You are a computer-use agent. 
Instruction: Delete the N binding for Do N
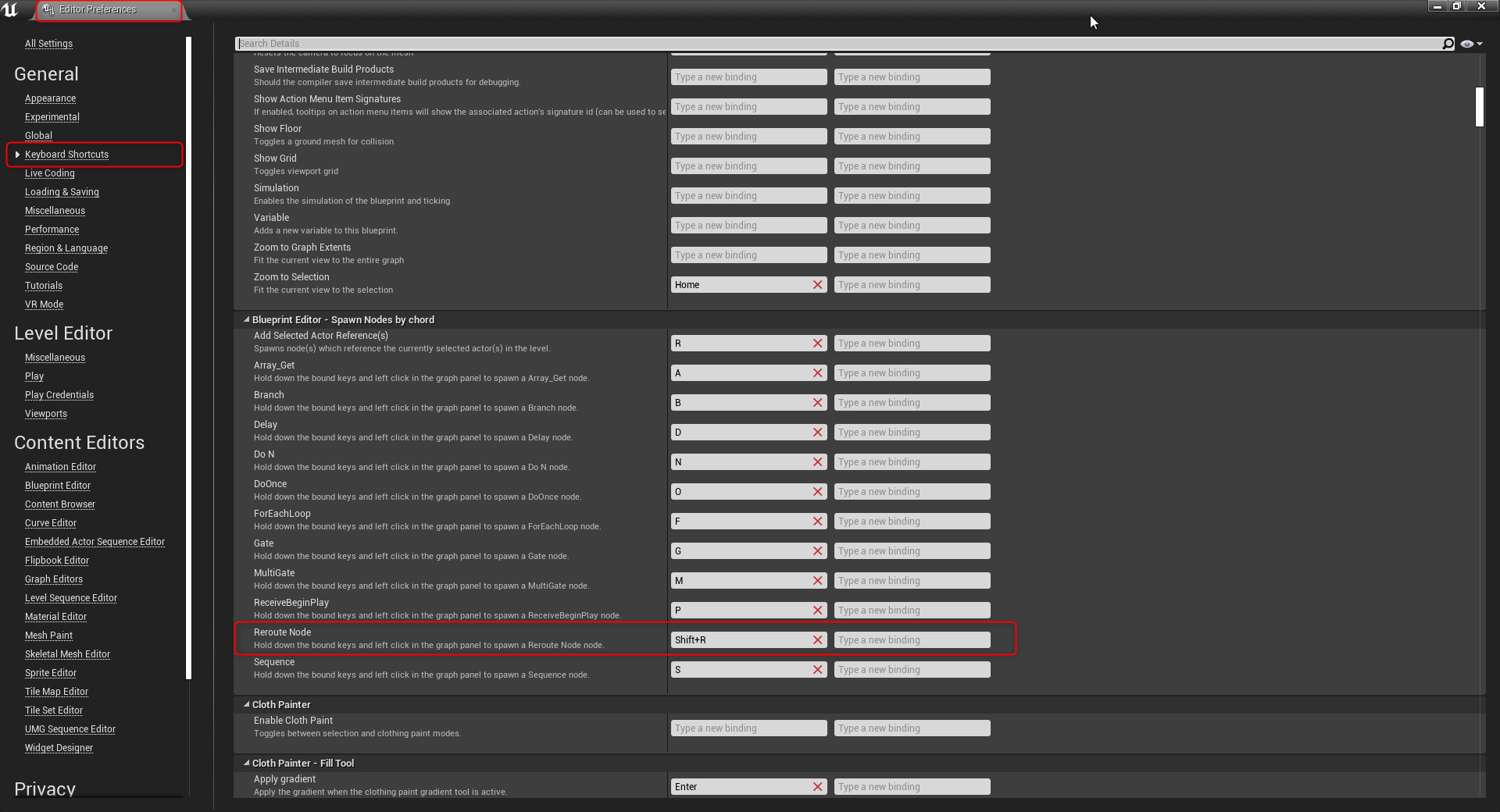tap(817, 462)
